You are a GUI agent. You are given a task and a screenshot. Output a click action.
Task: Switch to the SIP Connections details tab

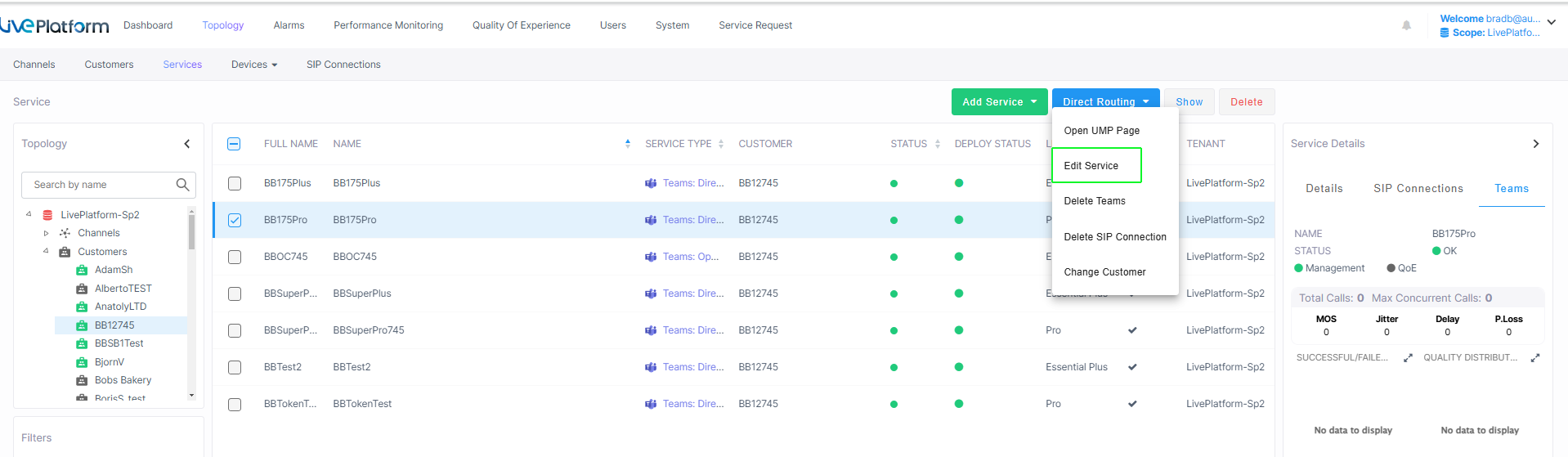point(1418,189)
